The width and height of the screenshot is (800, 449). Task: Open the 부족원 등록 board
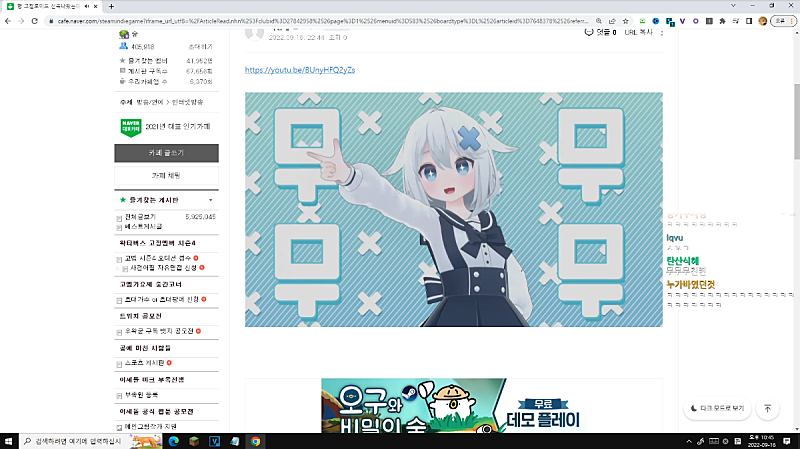(141, 395)
